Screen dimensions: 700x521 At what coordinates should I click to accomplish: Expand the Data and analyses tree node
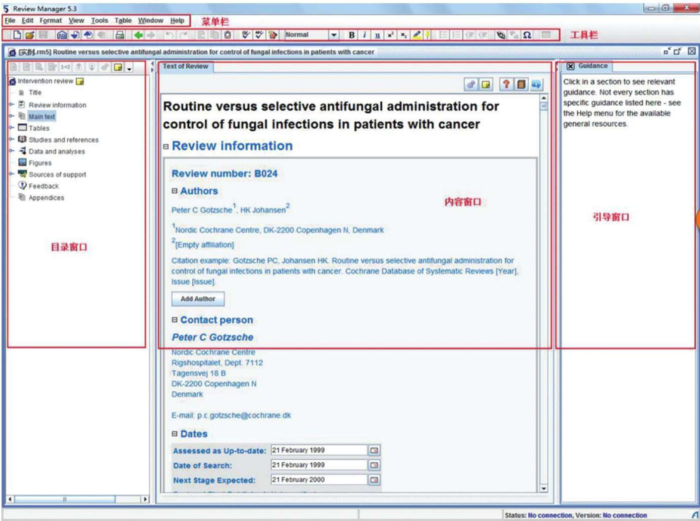pos(12,151)
